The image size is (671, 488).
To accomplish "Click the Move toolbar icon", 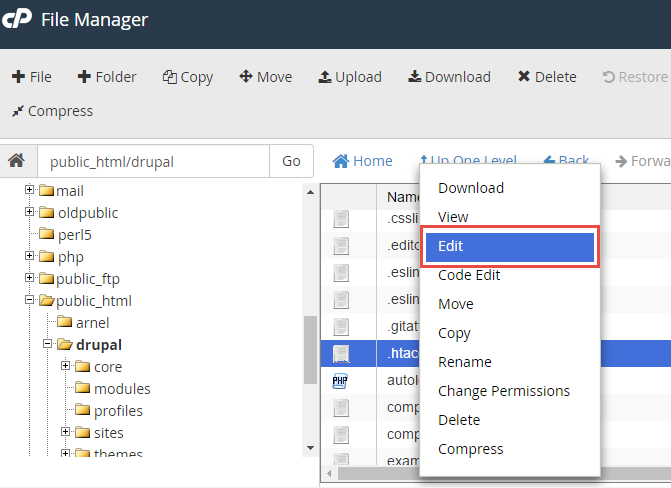I will tap(246, 77).
